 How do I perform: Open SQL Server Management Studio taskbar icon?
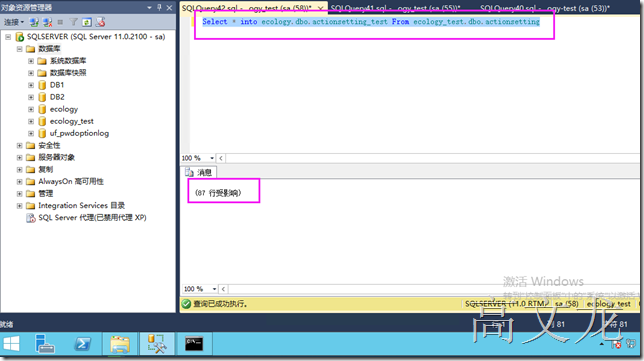pos(157,344)
